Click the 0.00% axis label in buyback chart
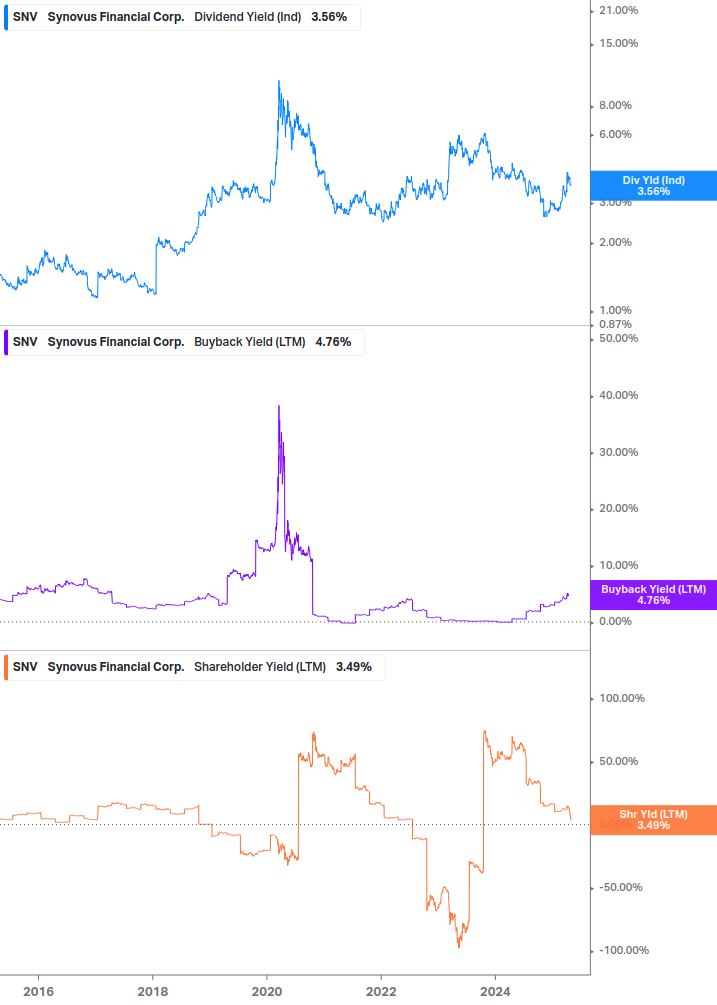This screenshot has width=717, height=1005. 615,621
